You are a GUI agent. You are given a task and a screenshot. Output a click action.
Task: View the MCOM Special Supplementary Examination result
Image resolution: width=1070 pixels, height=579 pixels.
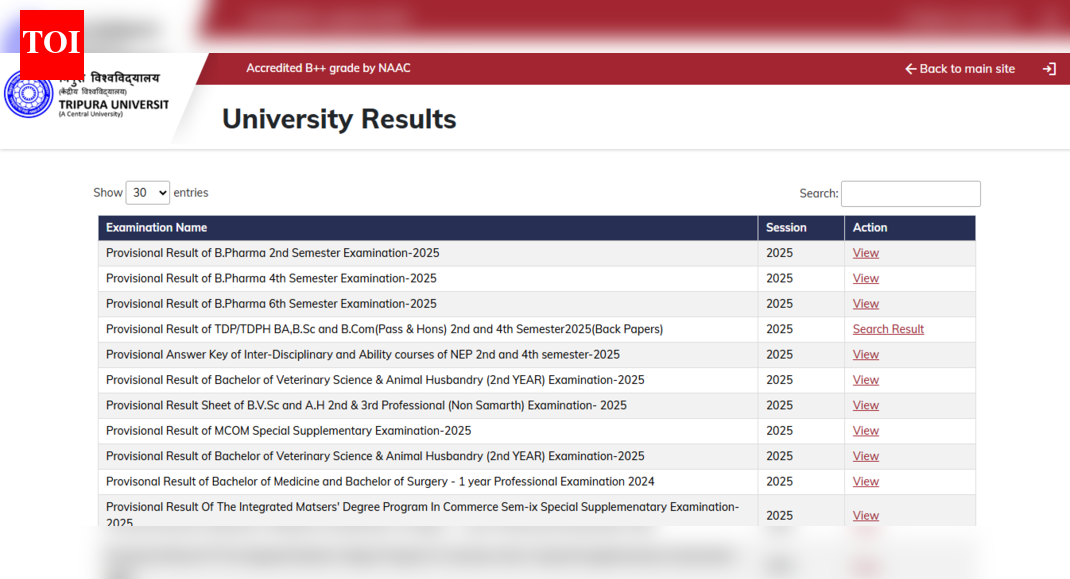pyautogui.click(x=865, y=430)
